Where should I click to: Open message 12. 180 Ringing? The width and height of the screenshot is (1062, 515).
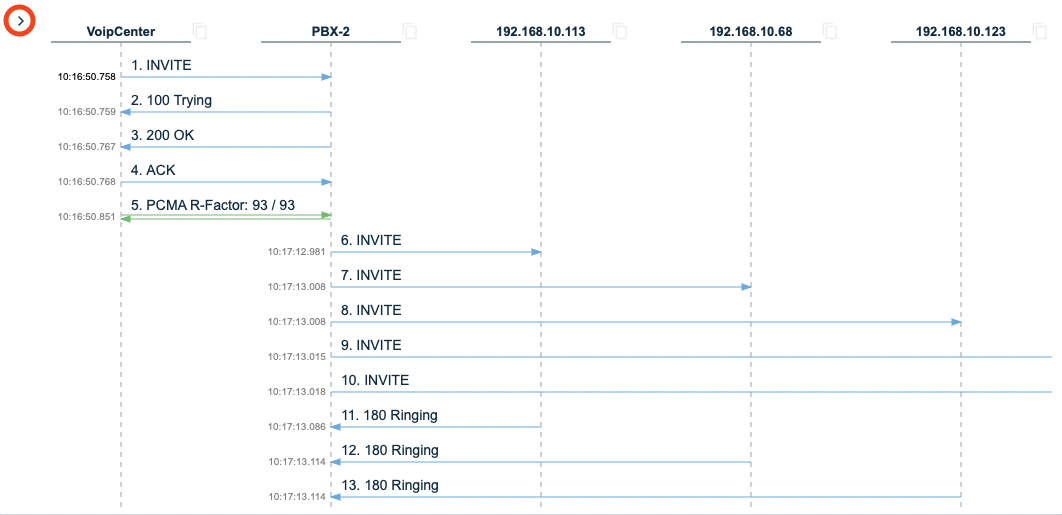pyautogui.click(x=389, y=451)
